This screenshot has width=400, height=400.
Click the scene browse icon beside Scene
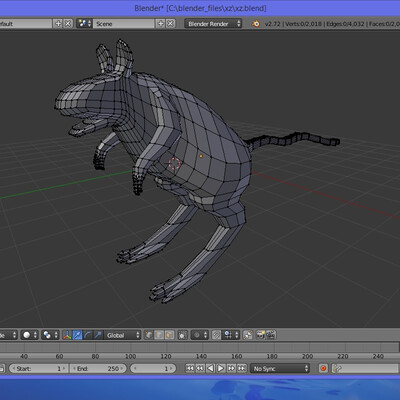coord(84,24)
